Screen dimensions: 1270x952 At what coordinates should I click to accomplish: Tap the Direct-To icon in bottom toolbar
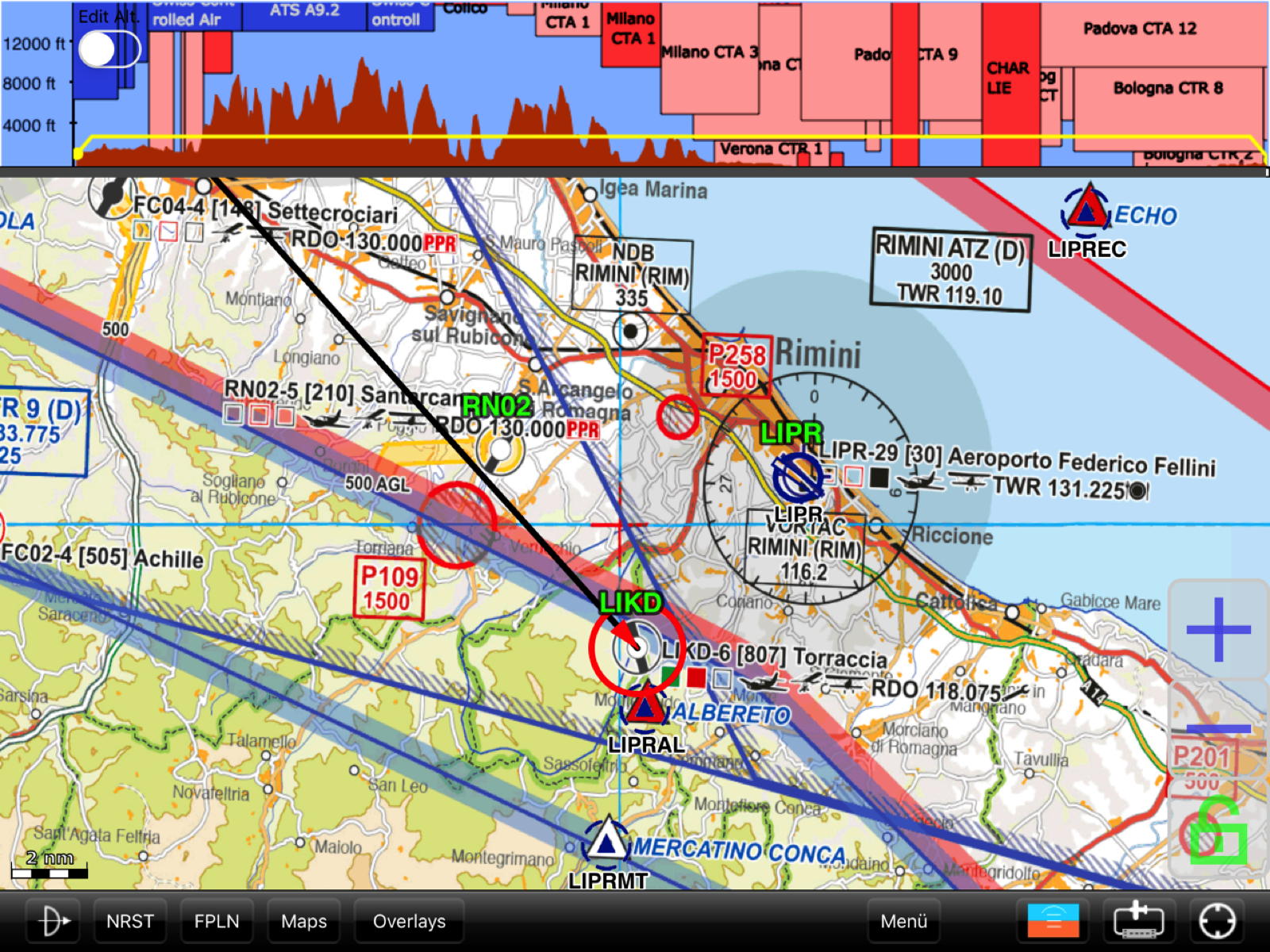pyautogui.click(x=52, y=921)
